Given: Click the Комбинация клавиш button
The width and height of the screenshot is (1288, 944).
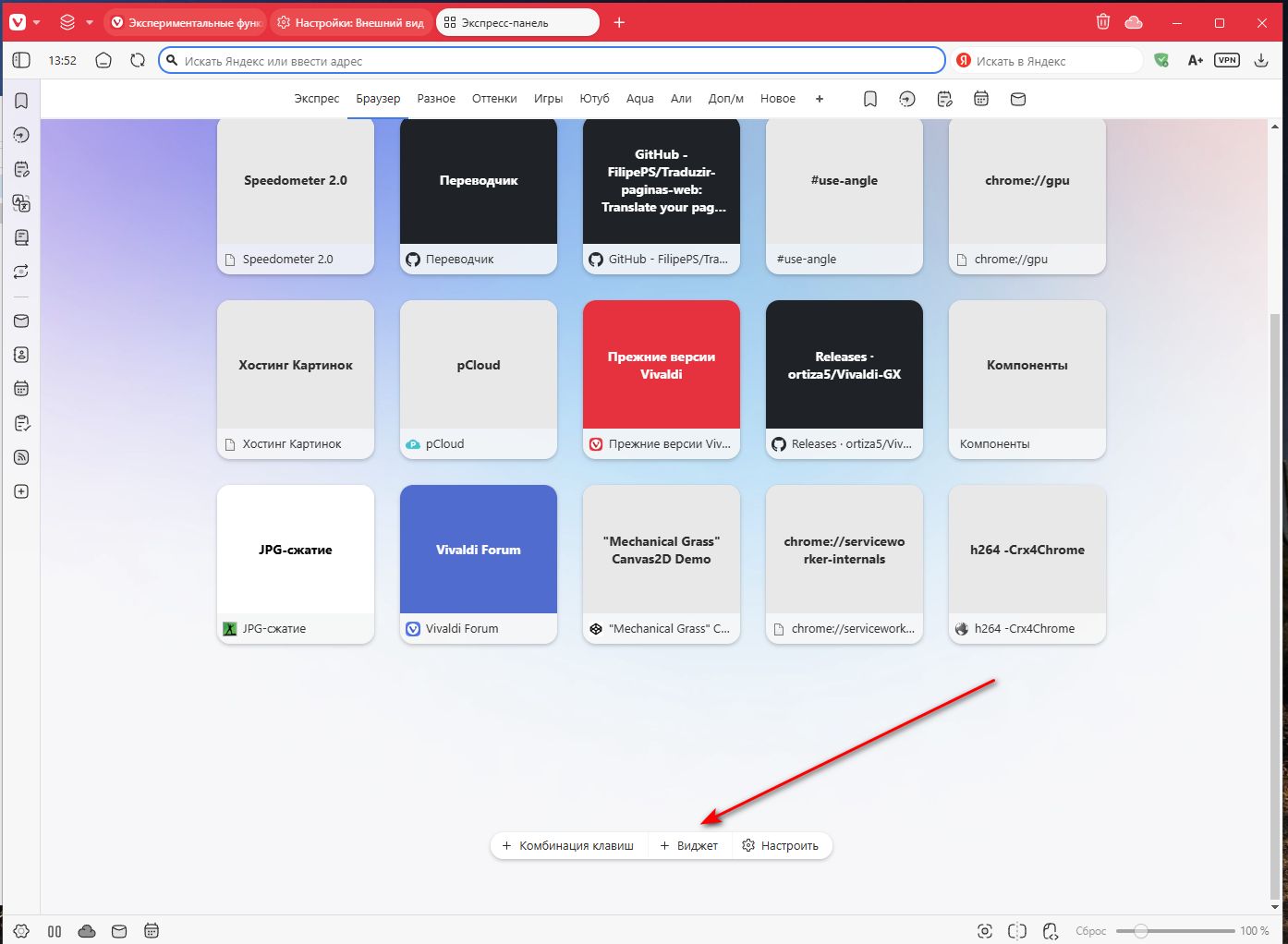Looking at the screenshot, I should click(568, 845).
